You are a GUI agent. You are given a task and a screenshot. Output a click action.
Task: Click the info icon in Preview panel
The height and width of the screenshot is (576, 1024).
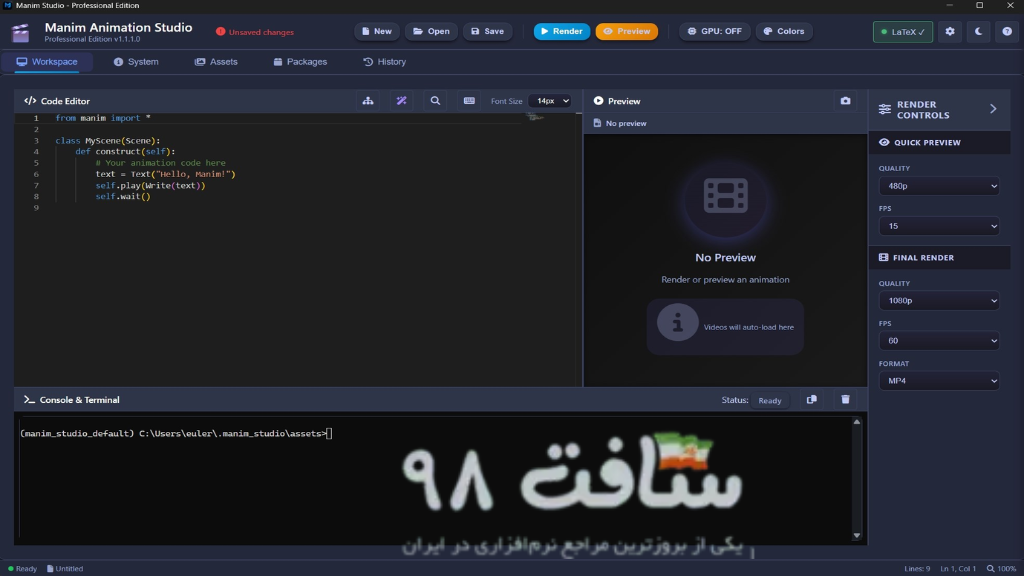click(x=677, y=322)
